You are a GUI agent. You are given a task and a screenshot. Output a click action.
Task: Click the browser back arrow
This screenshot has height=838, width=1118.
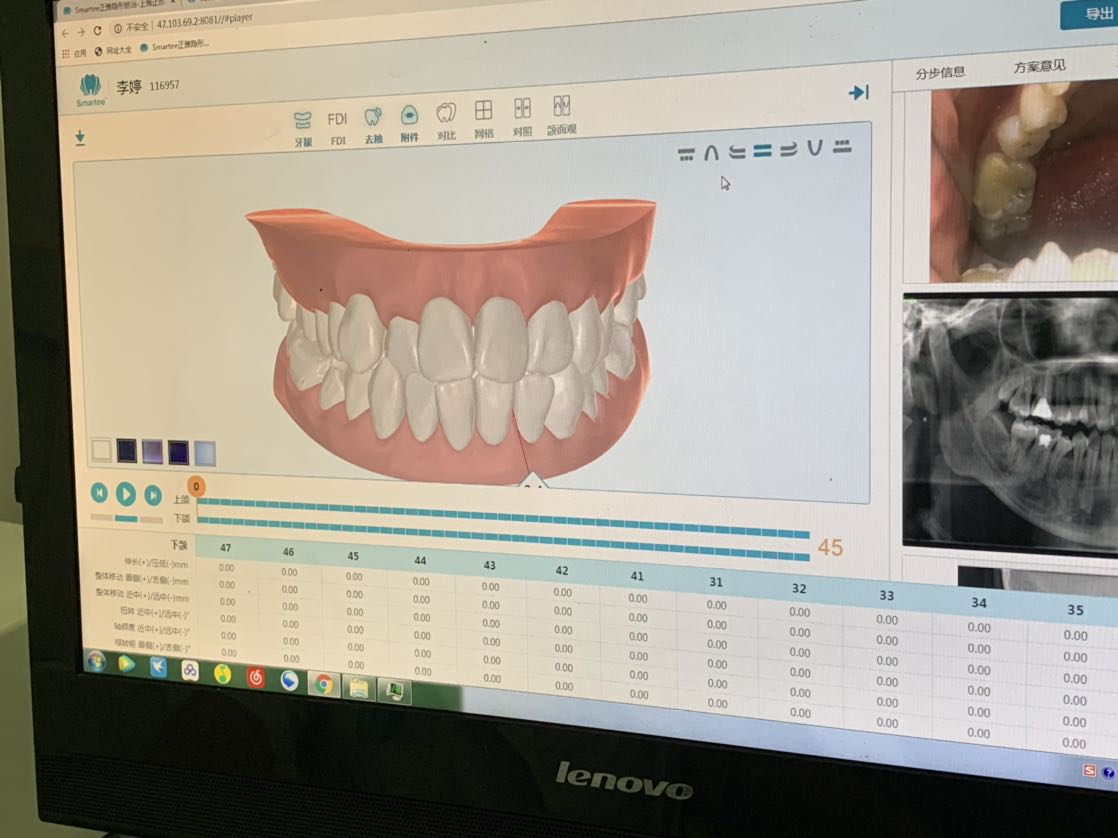click(x=66, y=33)
